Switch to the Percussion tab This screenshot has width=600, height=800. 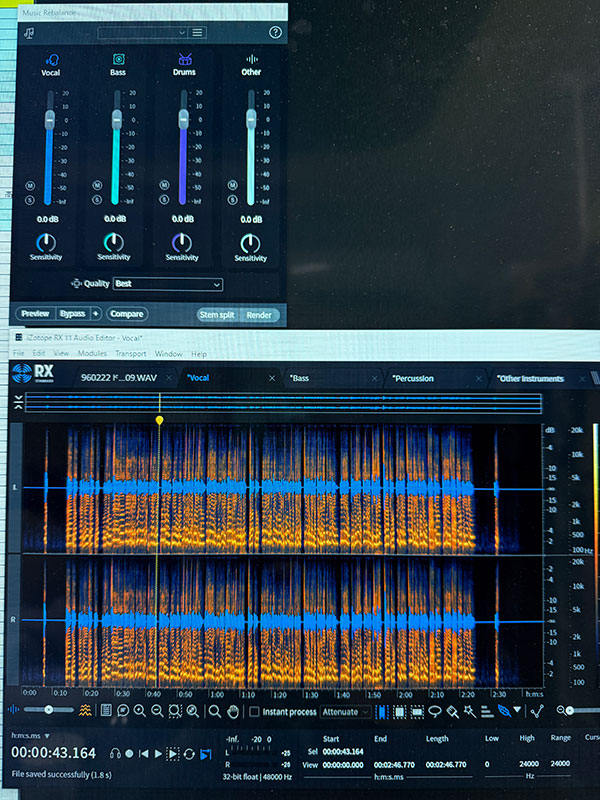tap(436, 379)
